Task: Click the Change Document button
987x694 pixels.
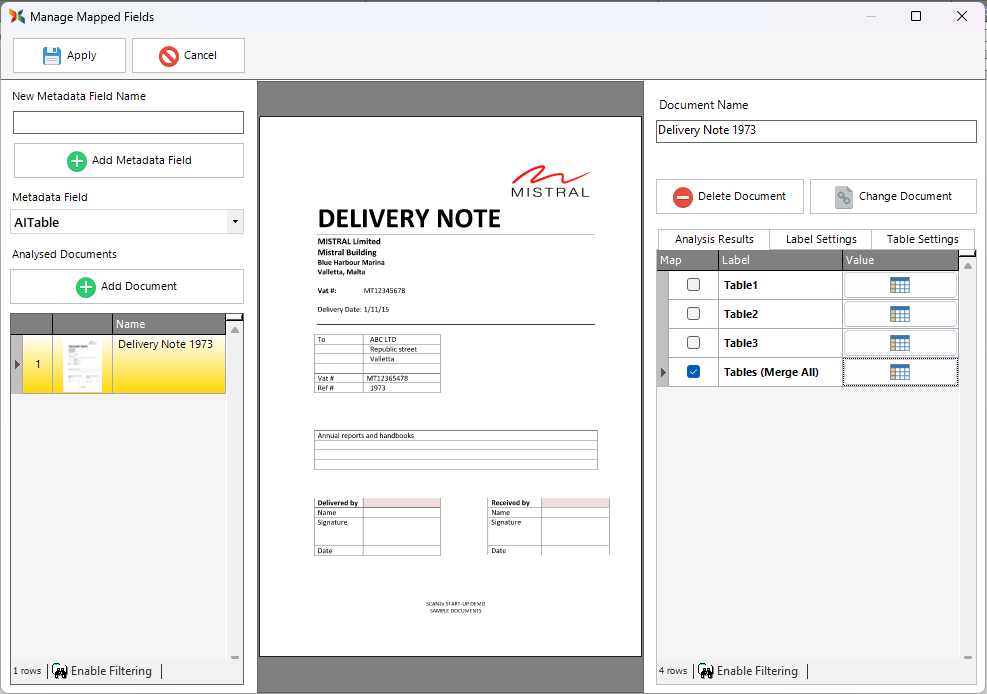Action: [x=893, y=196]
